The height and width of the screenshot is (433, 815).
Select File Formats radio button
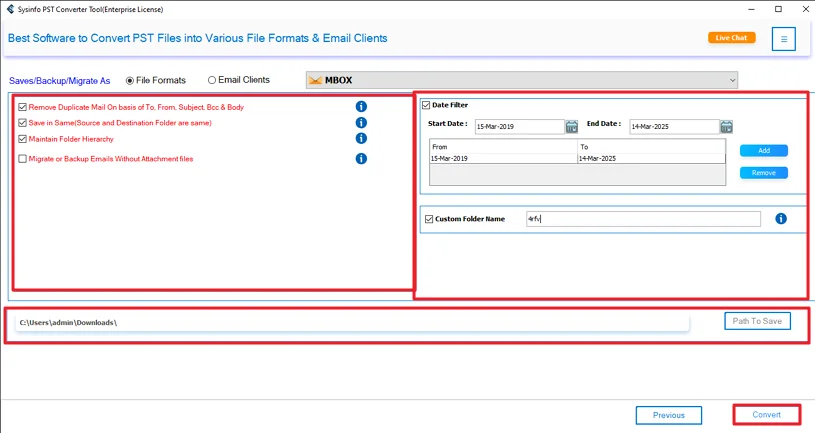tap(130, 81)
